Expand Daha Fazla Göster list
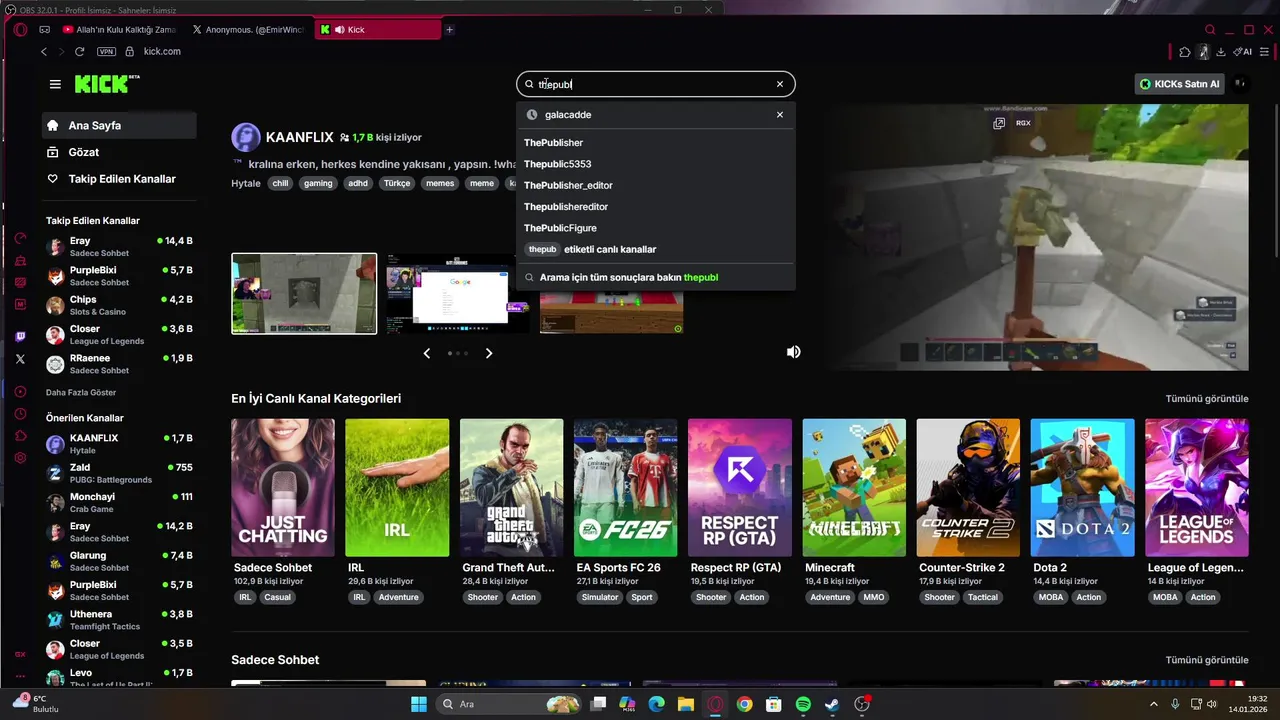1280x720 pixels. click(81, 393)
